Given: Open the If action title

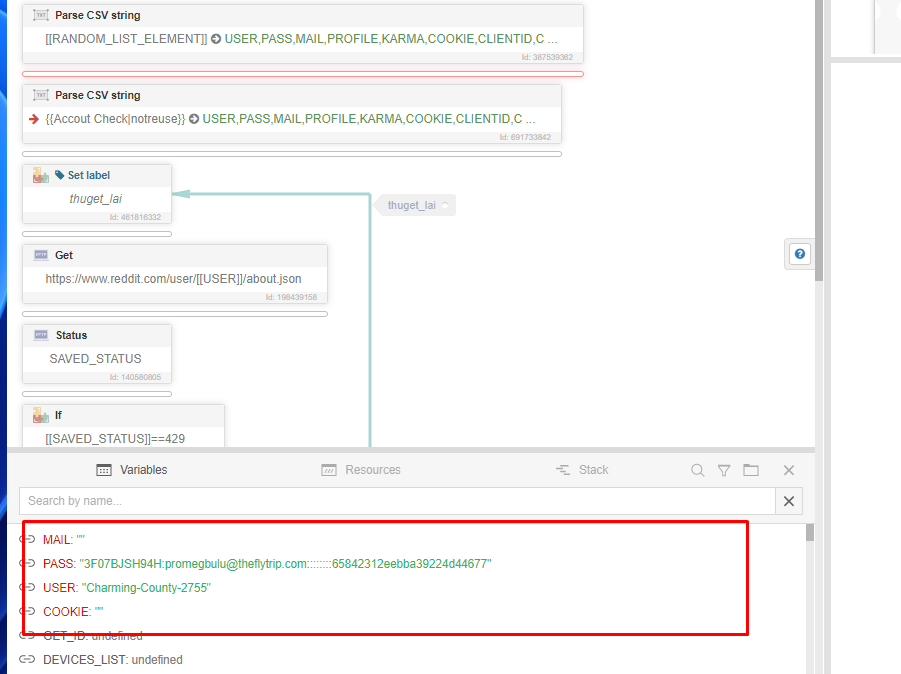Looking at the screenshot, I should coord(59,415).
